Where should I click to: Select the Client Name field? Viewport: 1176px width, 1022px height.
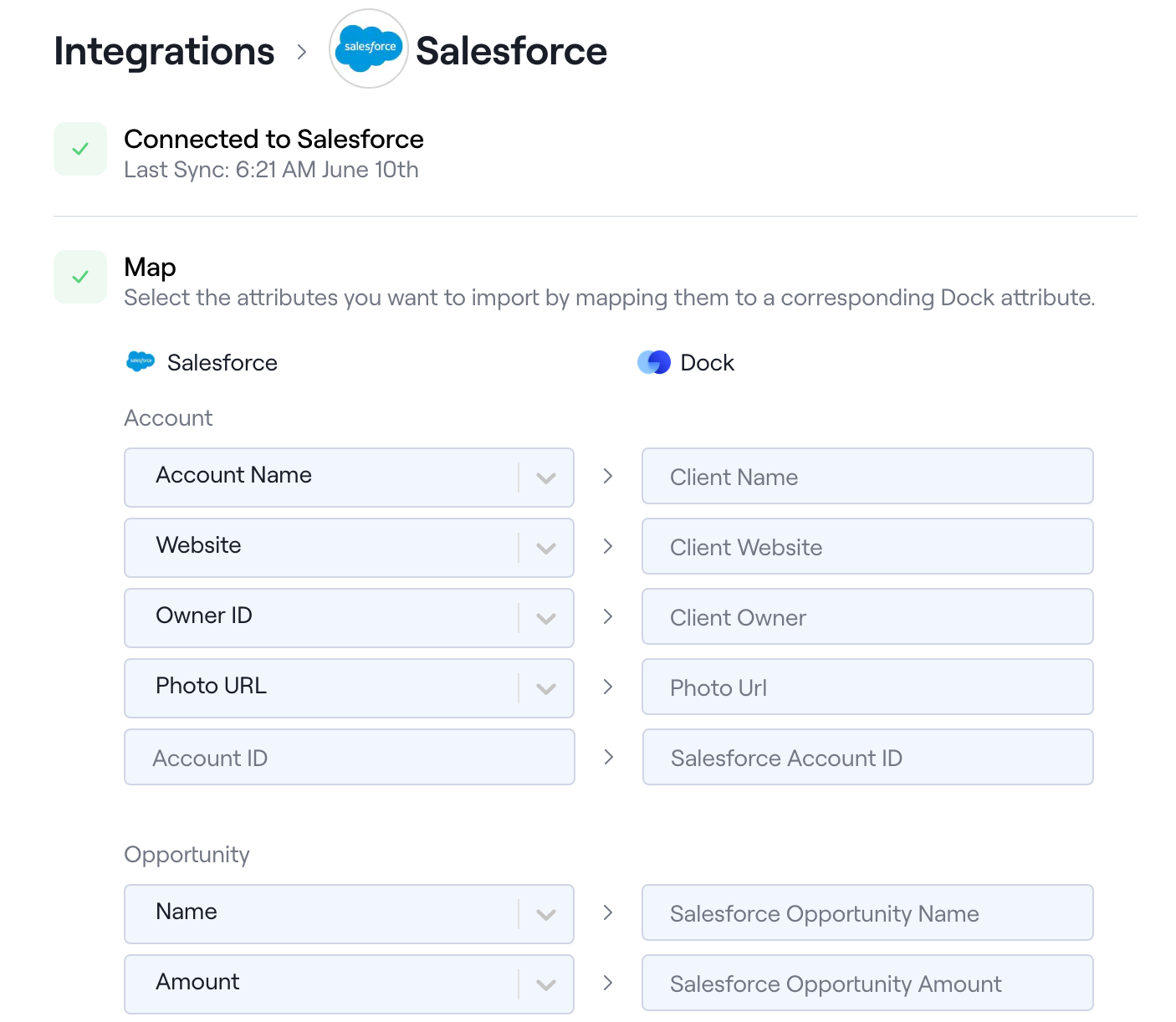click(867, 477)
